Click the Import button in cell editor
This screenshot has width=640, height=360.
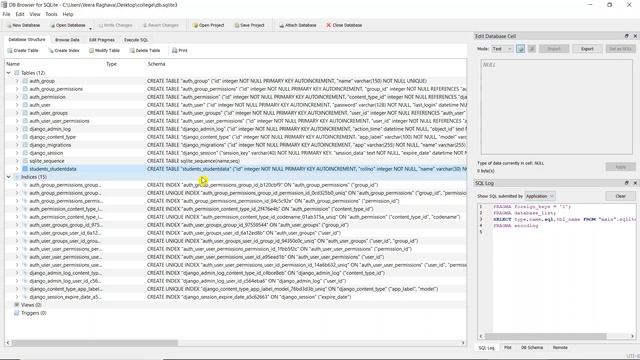pos(554,49)
